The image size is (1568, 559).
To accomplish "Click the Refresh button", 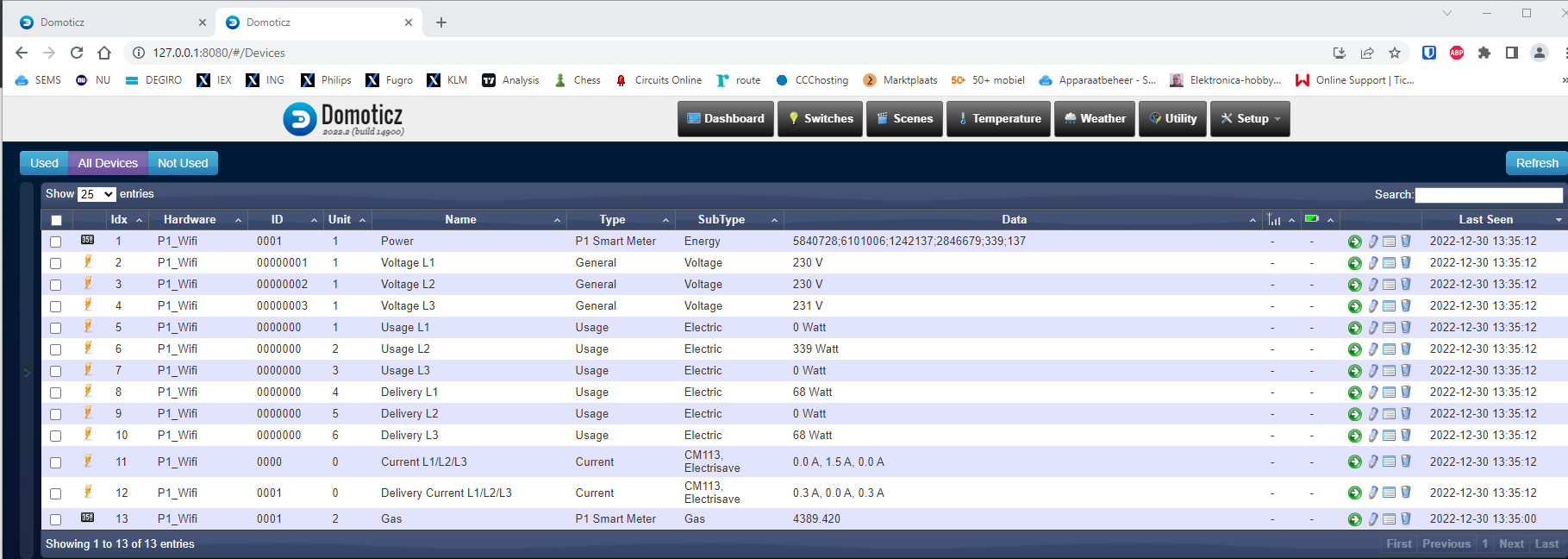I will pyautogui.click(x=1537, y=163).
